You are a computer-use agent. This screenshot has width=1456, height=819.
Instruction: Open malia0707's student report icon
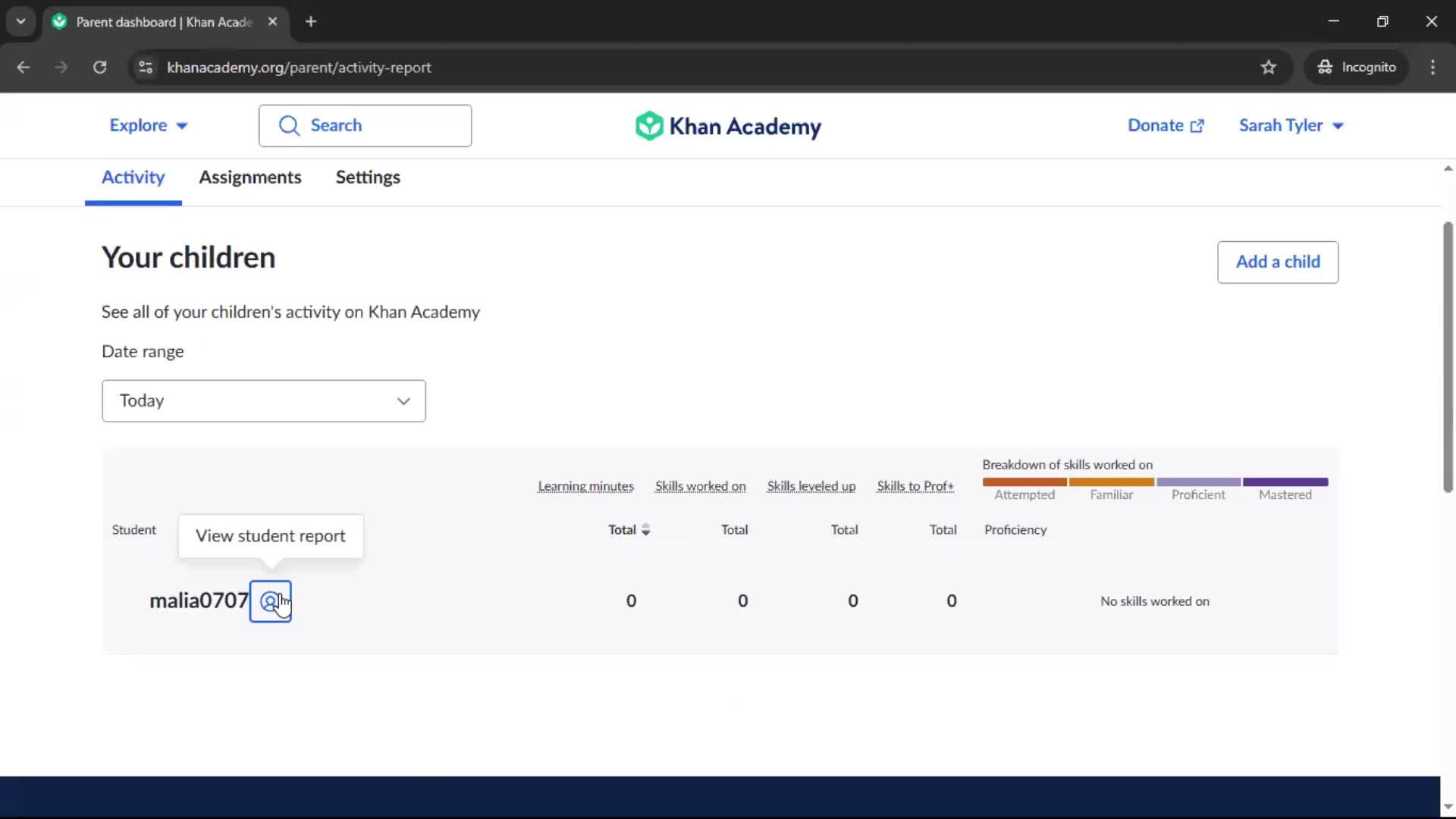tap(270, 601)
